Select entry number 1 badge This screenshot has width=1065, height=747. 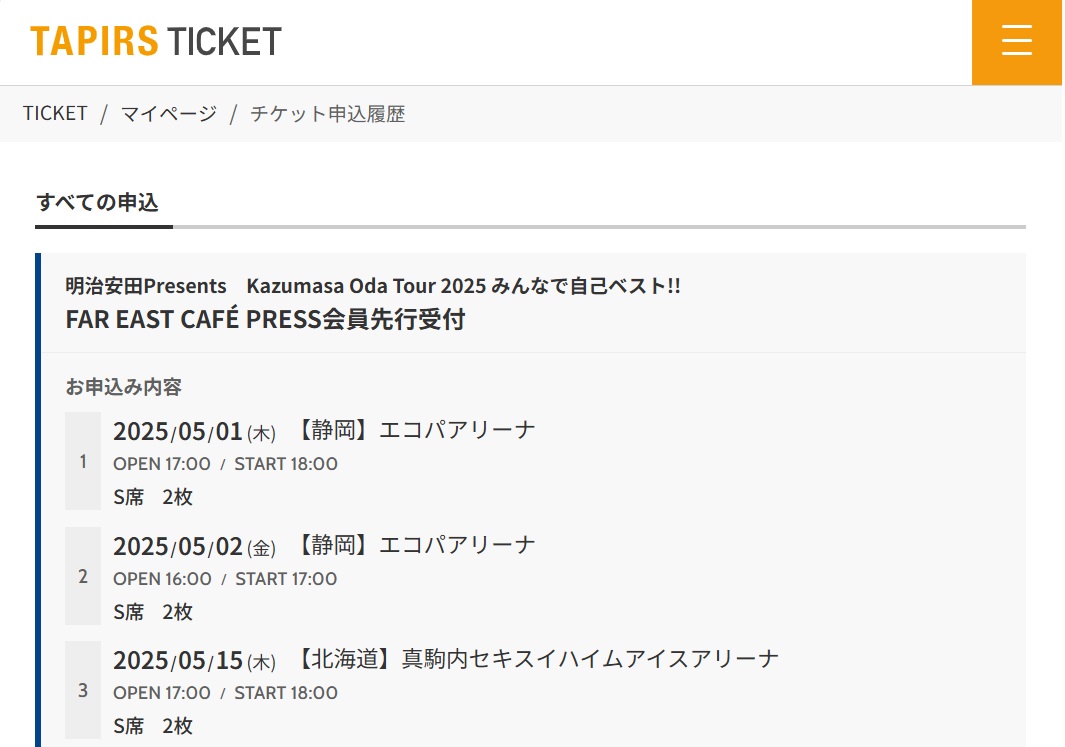[x=83, y=461]
